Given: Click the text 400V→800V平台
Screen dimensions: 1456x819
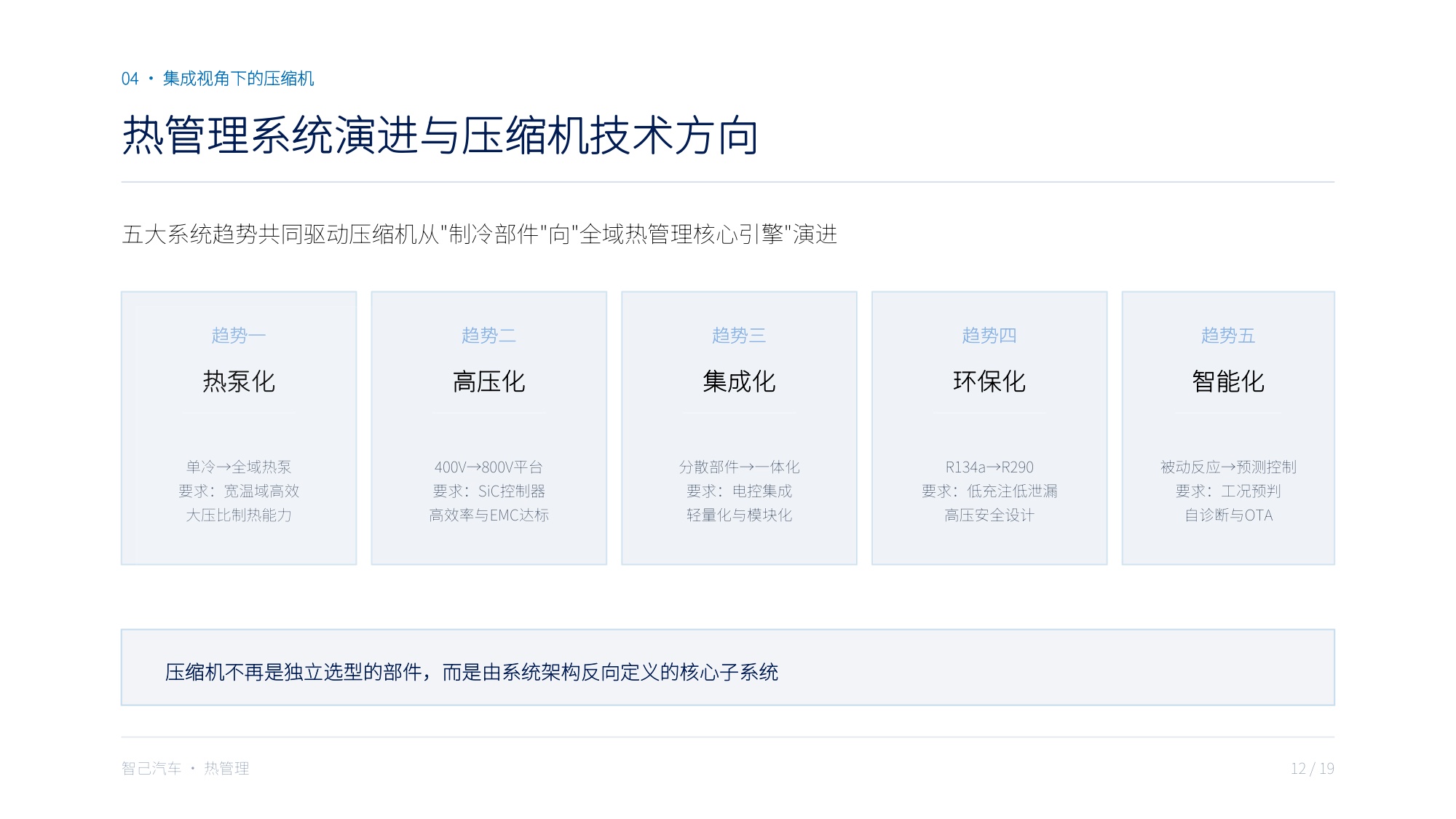Looking at the screenshot, I should click(x=489, y=467).
